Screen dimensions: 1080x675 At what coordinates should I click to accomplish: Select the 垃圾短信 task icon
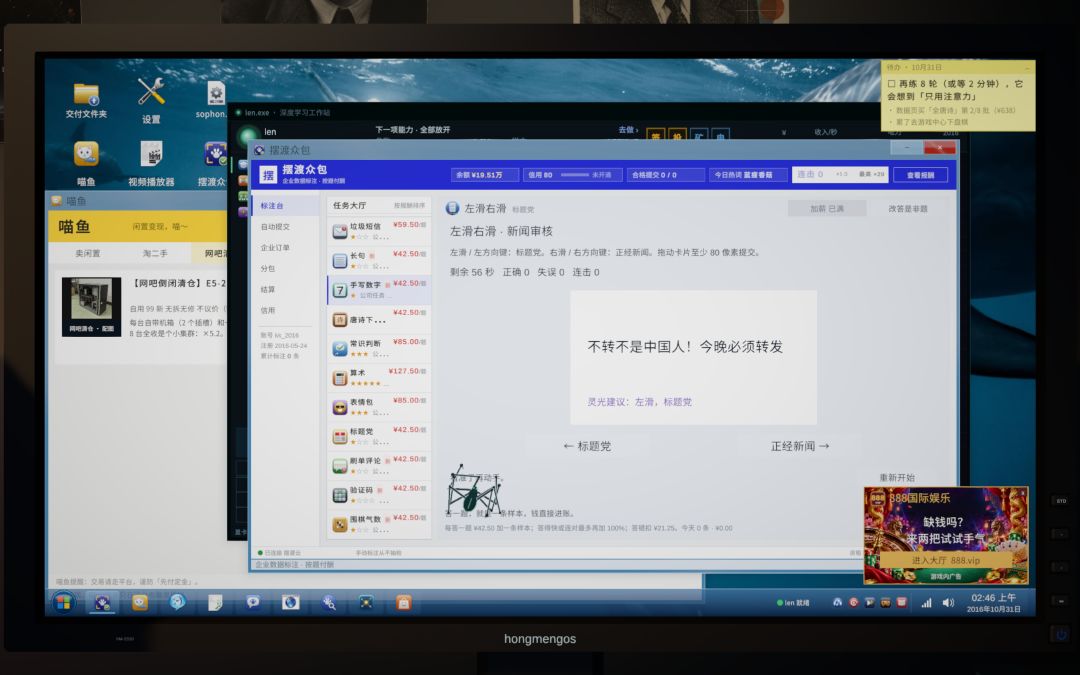tap(340, 231)
